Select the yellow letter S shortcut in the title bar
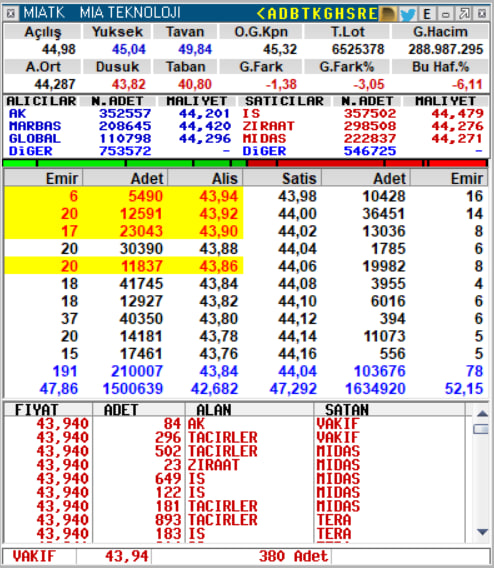The width and height of the screenshot is (494, 568). pos(350,14)
